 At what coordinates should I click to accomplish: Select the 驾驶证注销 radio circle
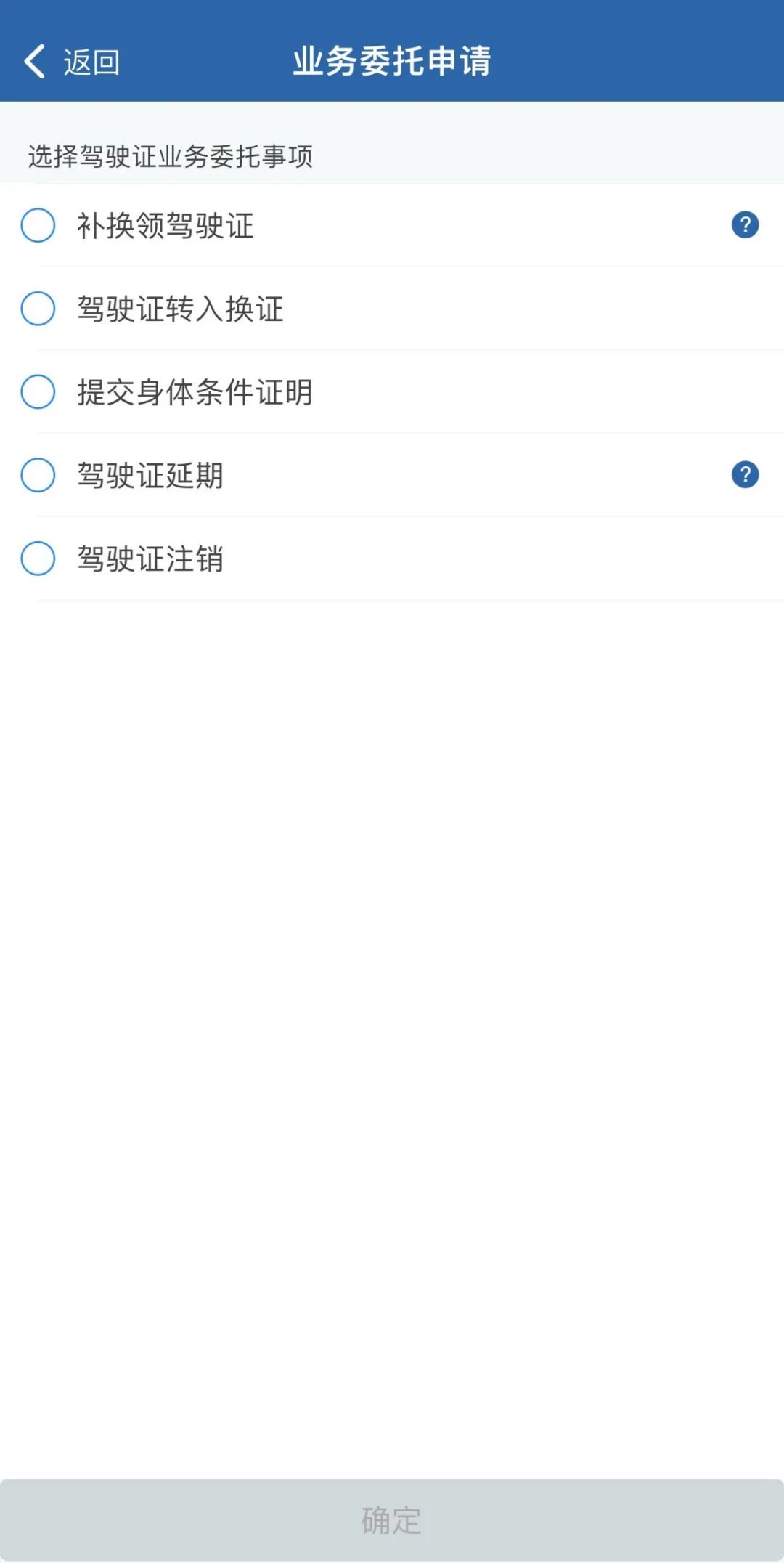38,559
